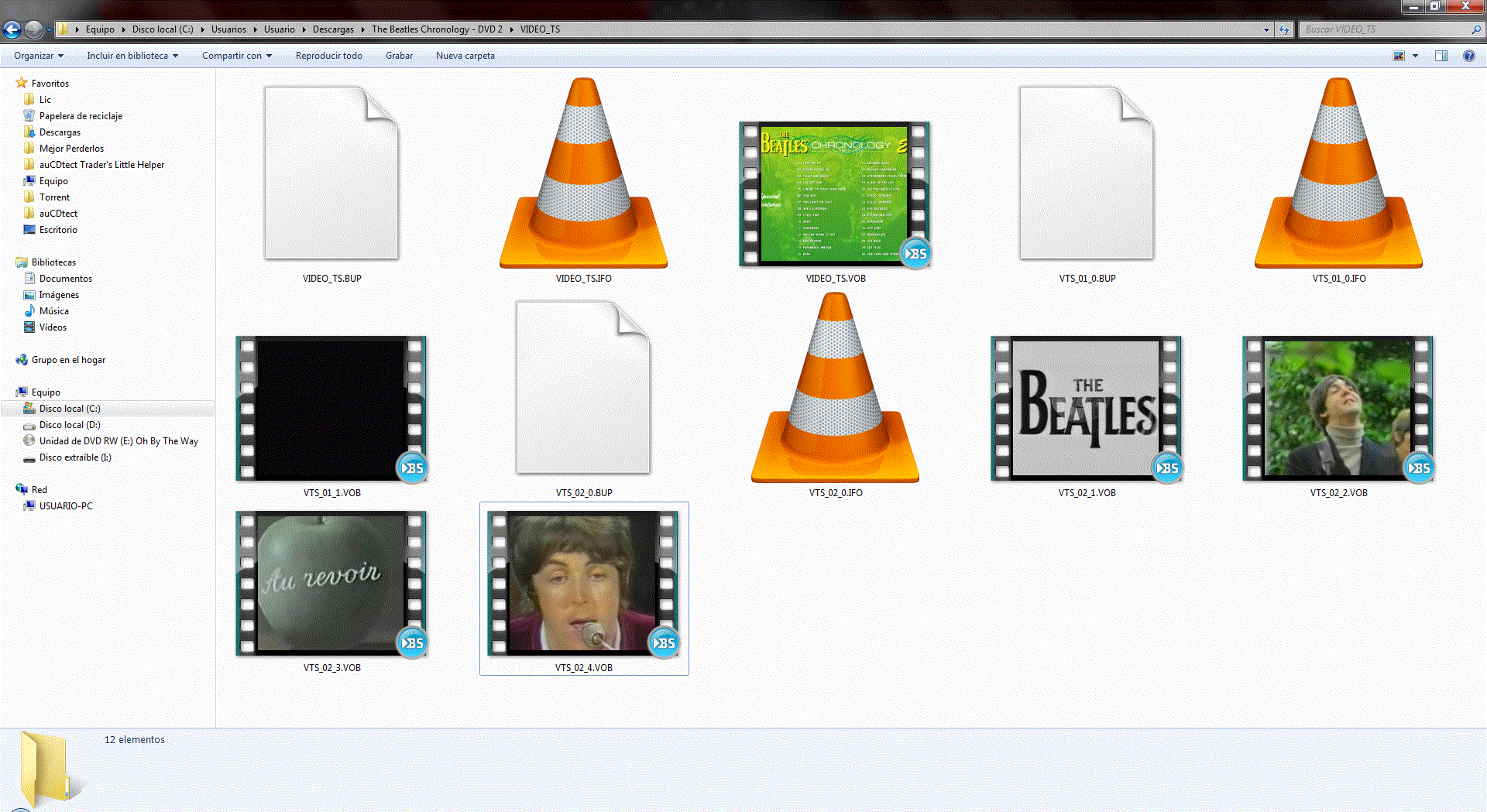Open Help with the question mark icon

point(1468,56)
